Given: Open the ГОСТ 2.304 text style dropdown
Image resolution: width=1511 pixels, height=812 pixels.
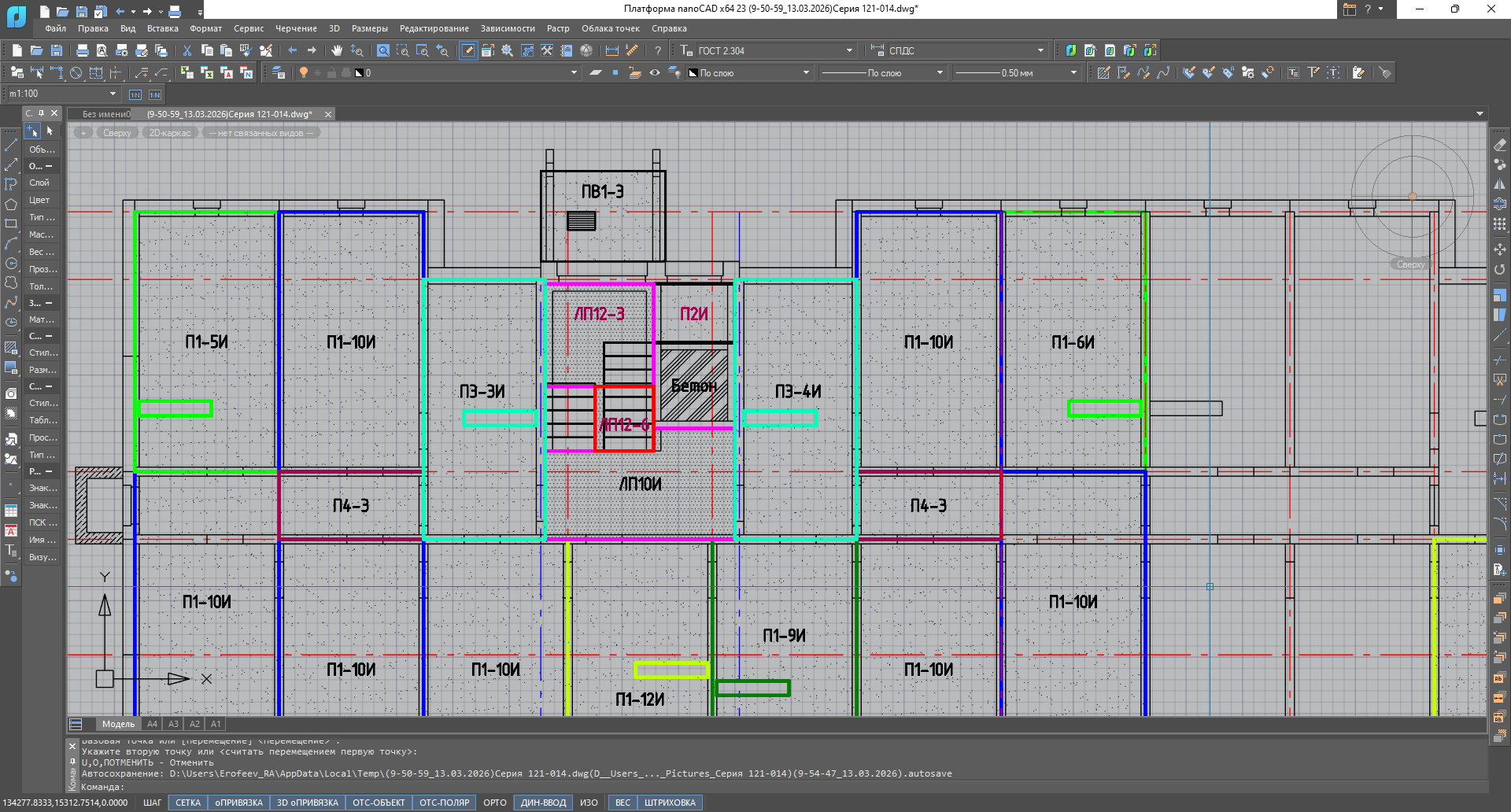Looking at the screenshot, I should (849, 50).
